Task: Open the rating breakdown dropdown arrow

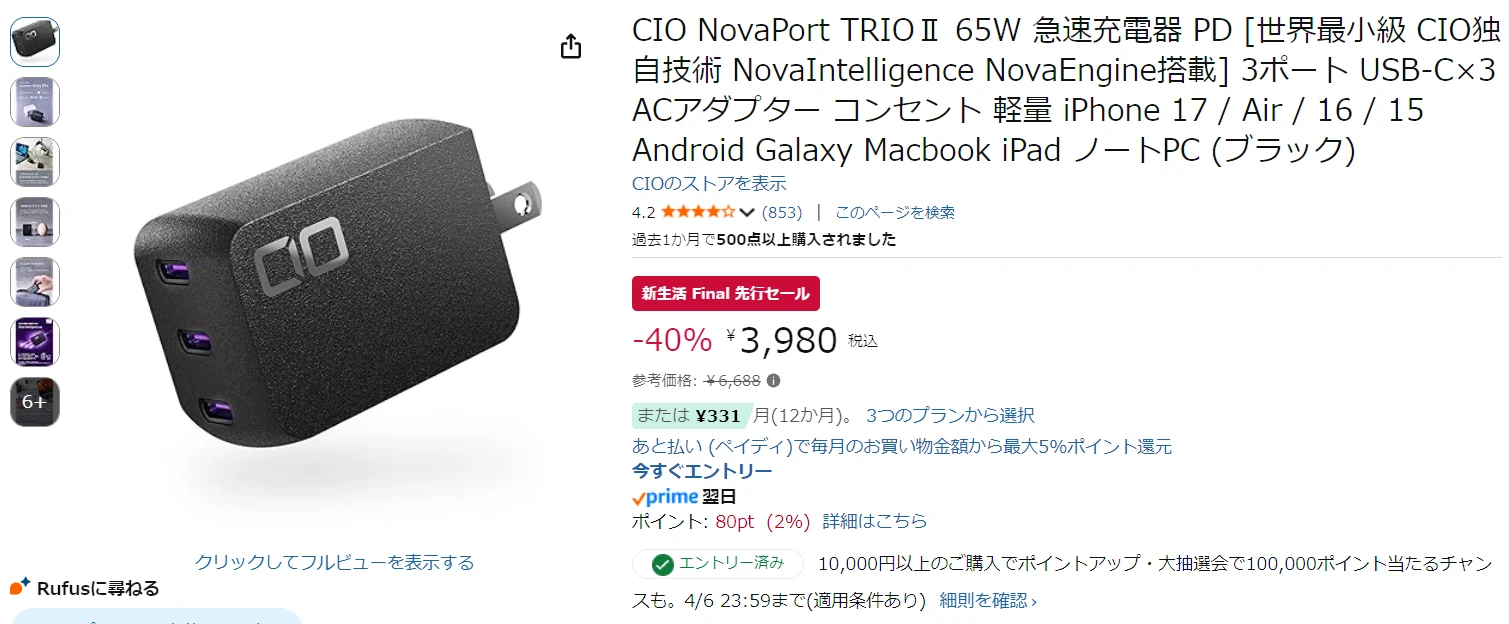Action: click(x=746, y=212)
